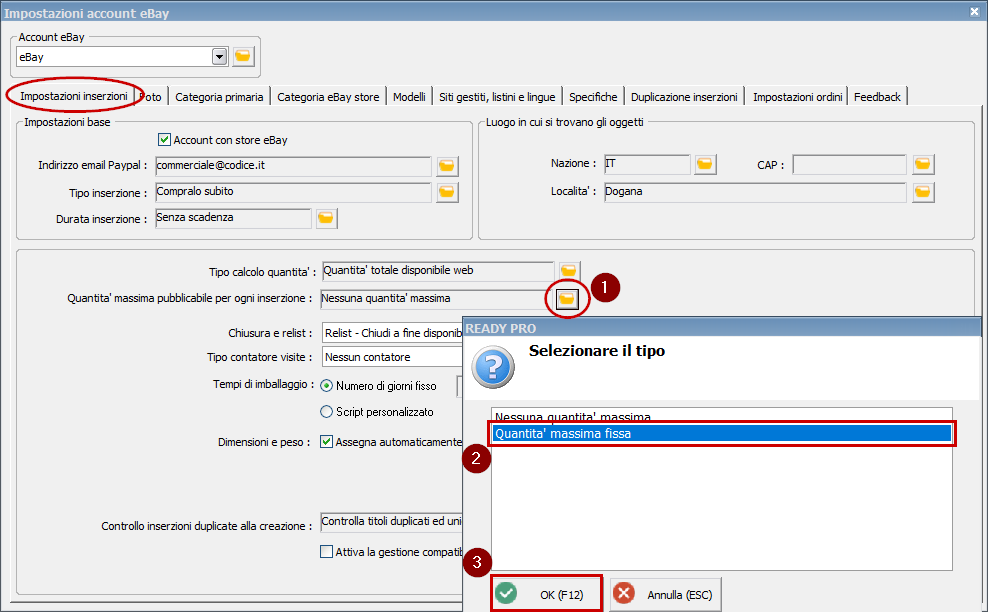Open folder icon for Quantita' massima pubblicabile
Screen dimensions: 988x612
click(566, 298)
